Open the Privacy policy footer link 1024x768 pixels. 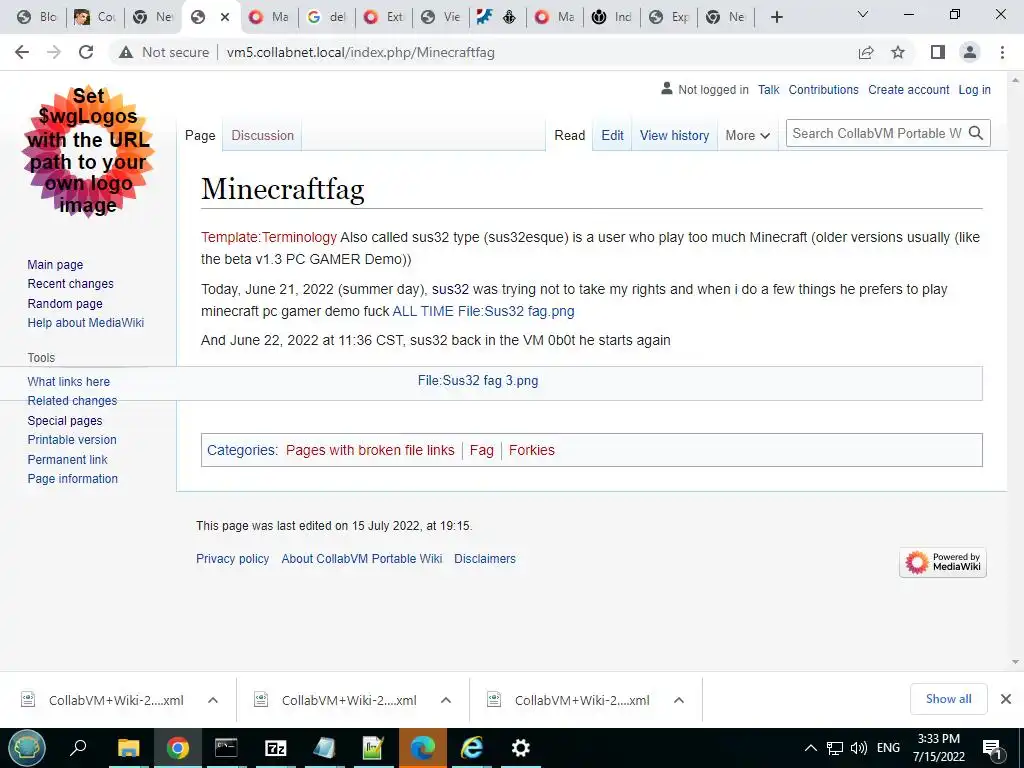point(232,558)
